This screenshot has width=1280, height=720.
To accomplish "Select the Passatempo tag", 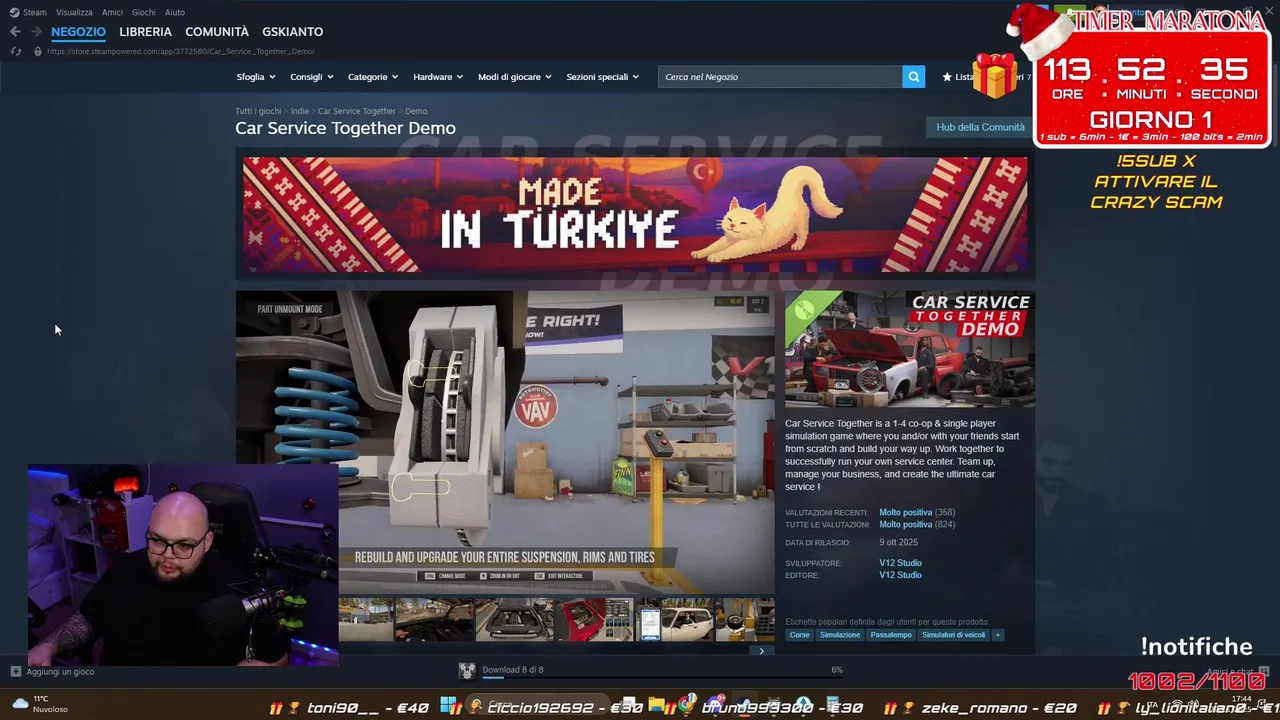I will [x=891, y=635].
